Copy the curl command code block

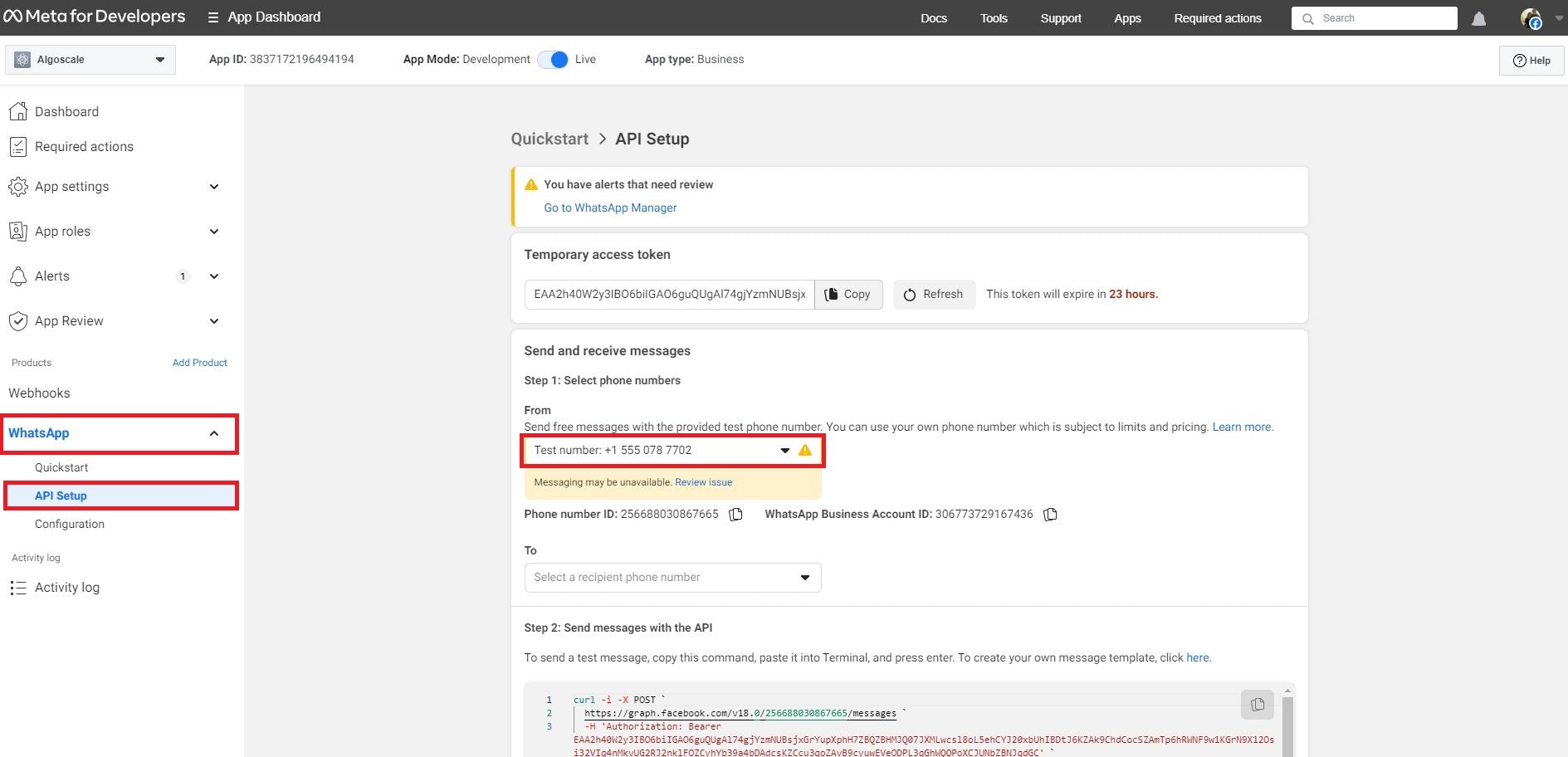tap(1258, 705)
